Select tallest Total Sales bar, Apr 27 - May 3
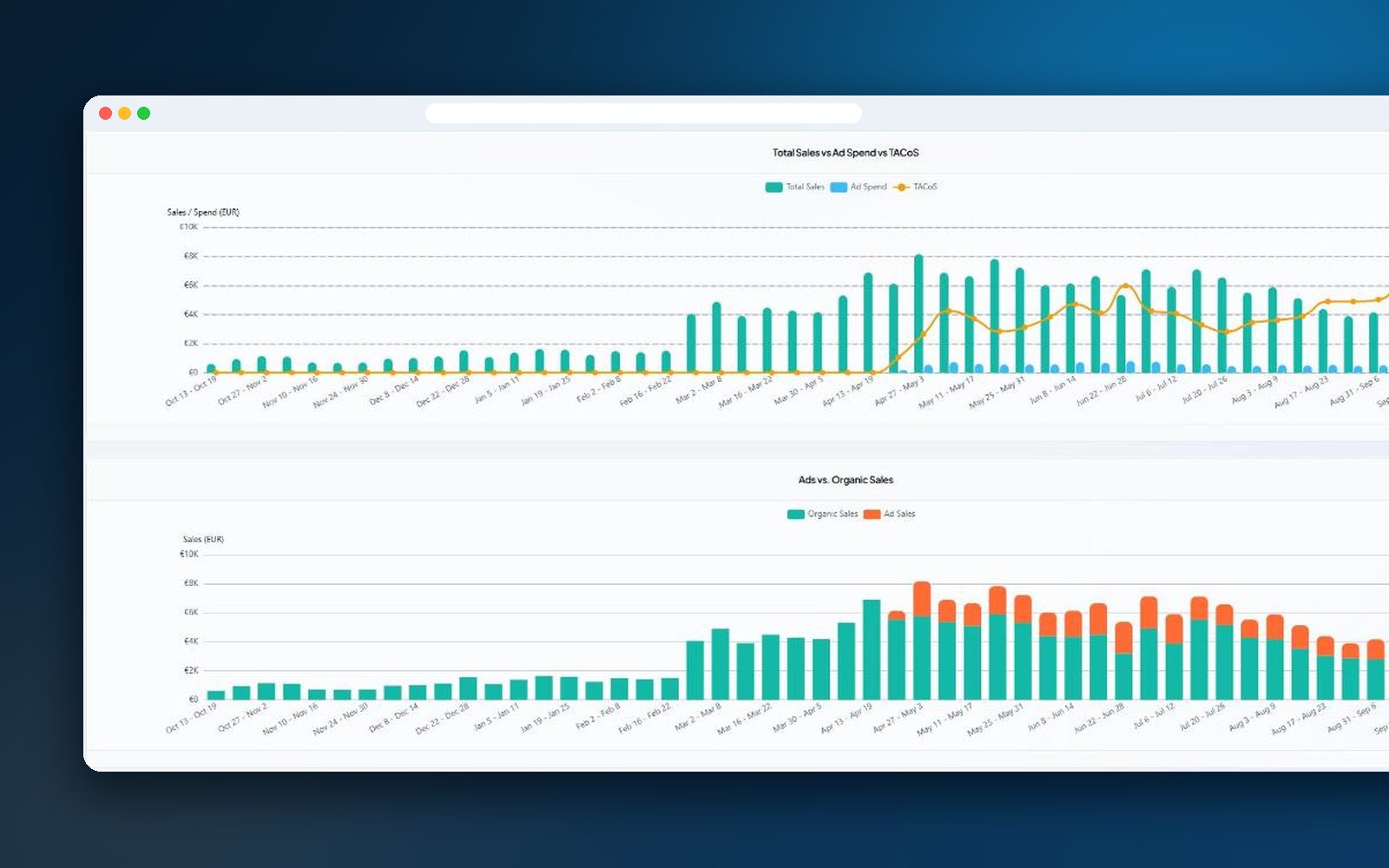The image size is (1389, 868). point(918,314)
